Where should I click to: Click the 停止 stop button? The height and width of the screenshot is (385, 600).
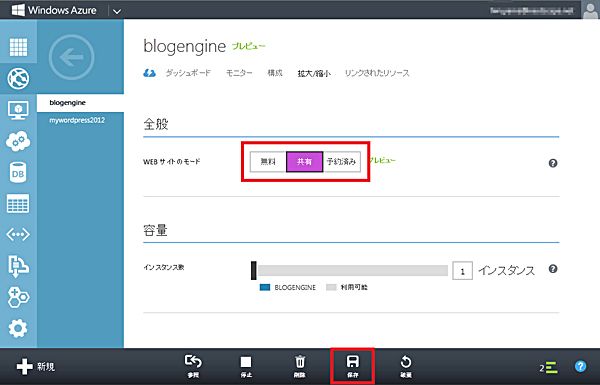246,366
